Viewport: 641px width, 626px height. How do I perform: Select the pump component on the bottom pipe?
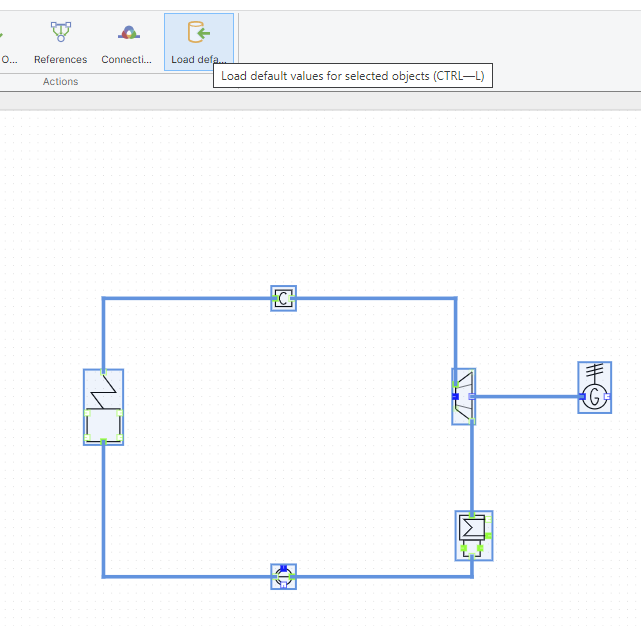click(x=283, y=577)
